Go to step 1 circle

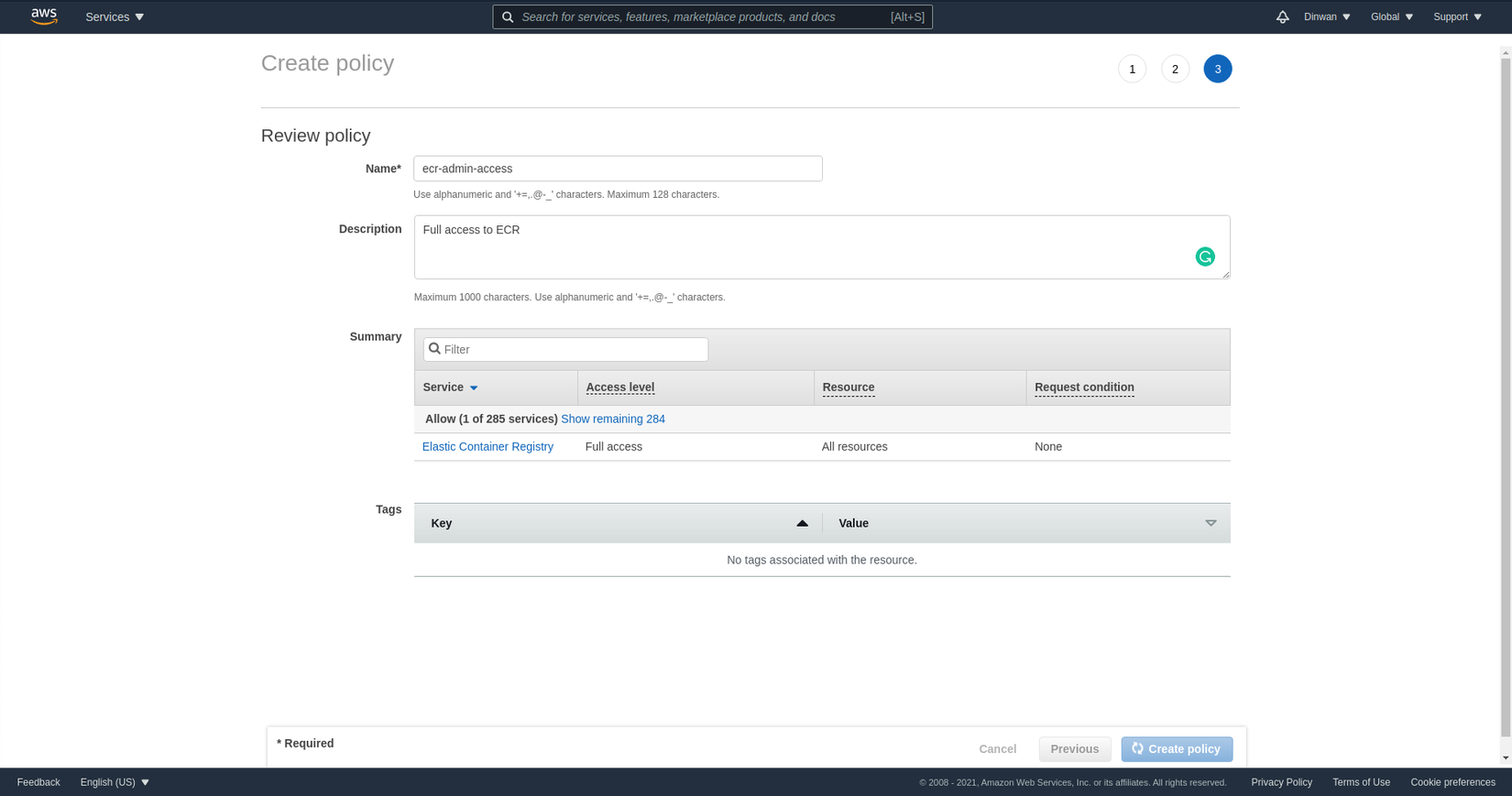click(1132, 69)
